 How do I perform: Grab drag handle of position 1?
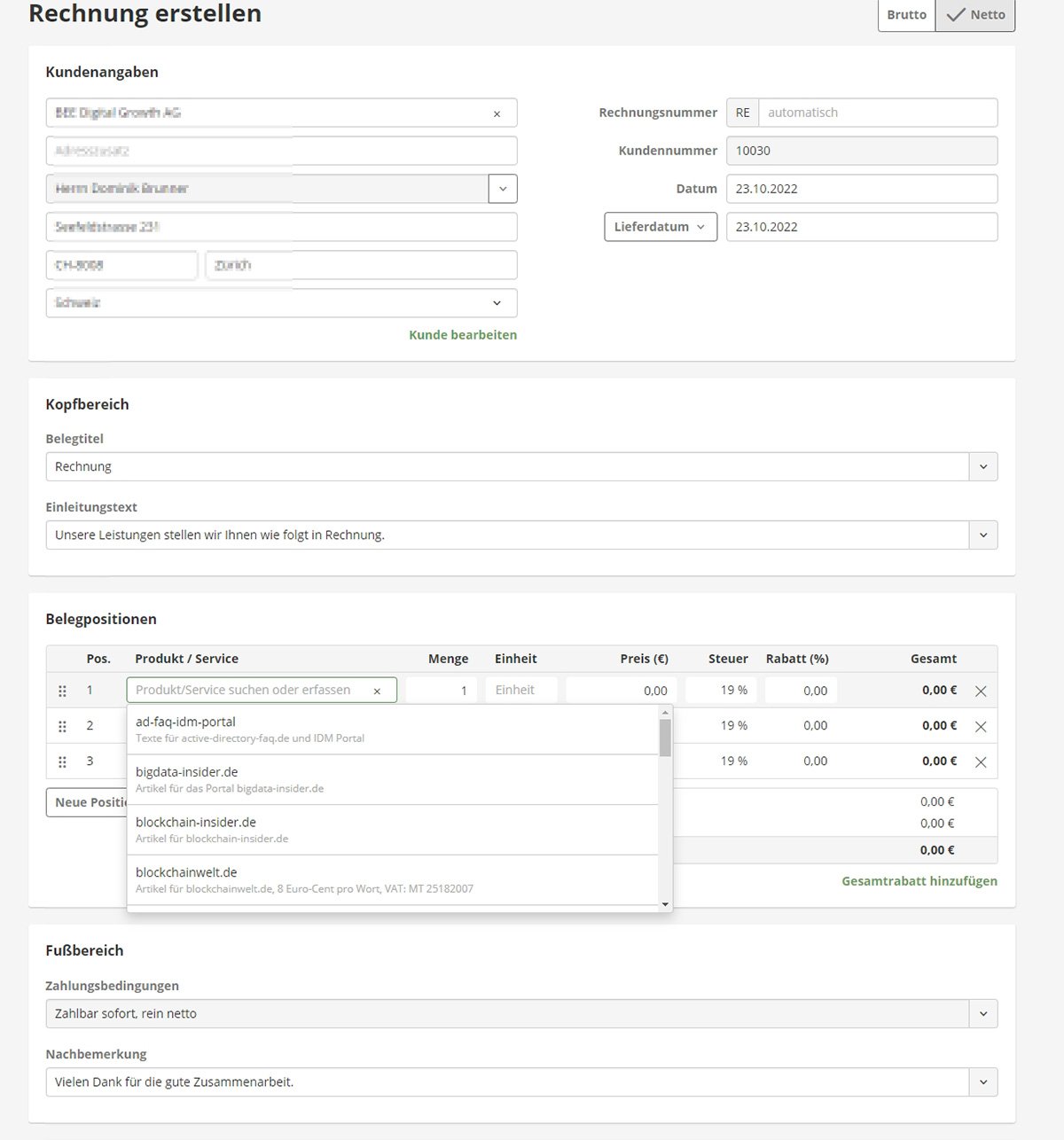(x=62, y=691)
